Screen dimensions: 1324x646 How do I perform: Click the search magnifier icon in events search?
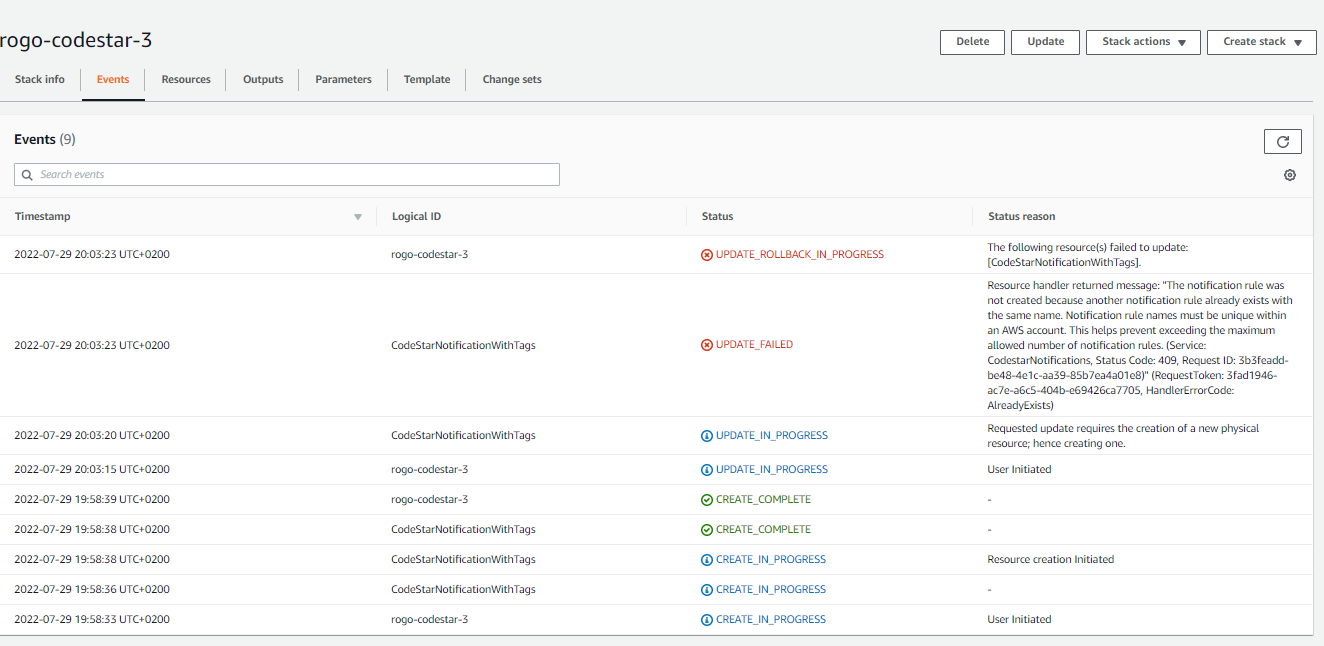click(26, 174)
